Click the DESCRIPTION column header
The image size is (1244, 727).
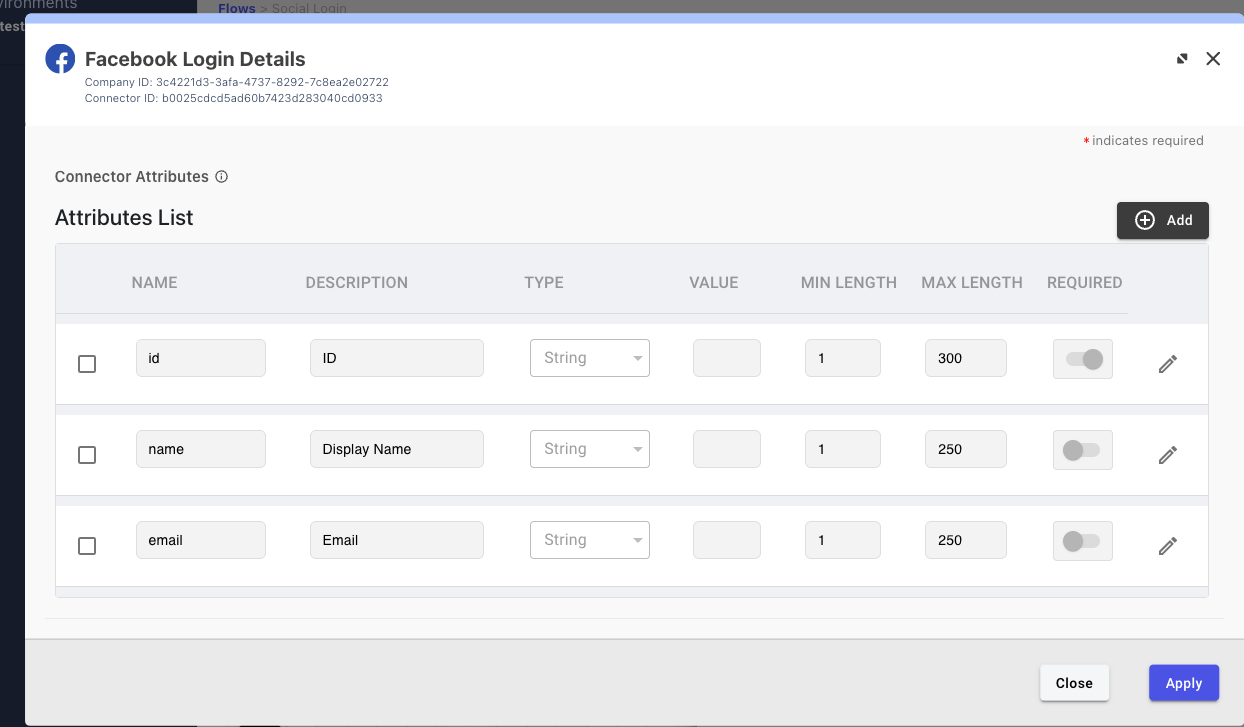tap(357, 283)
